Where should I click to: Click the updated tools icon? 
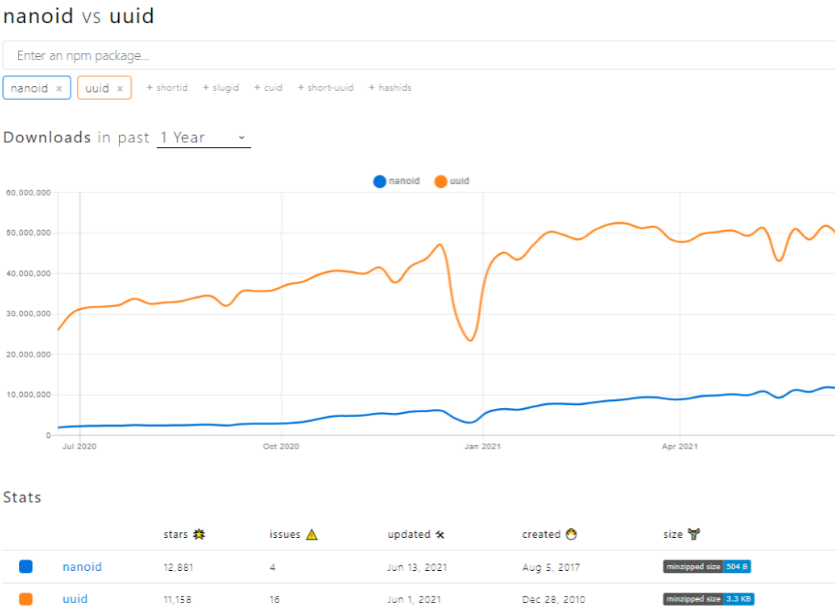[x=440, y=534]
